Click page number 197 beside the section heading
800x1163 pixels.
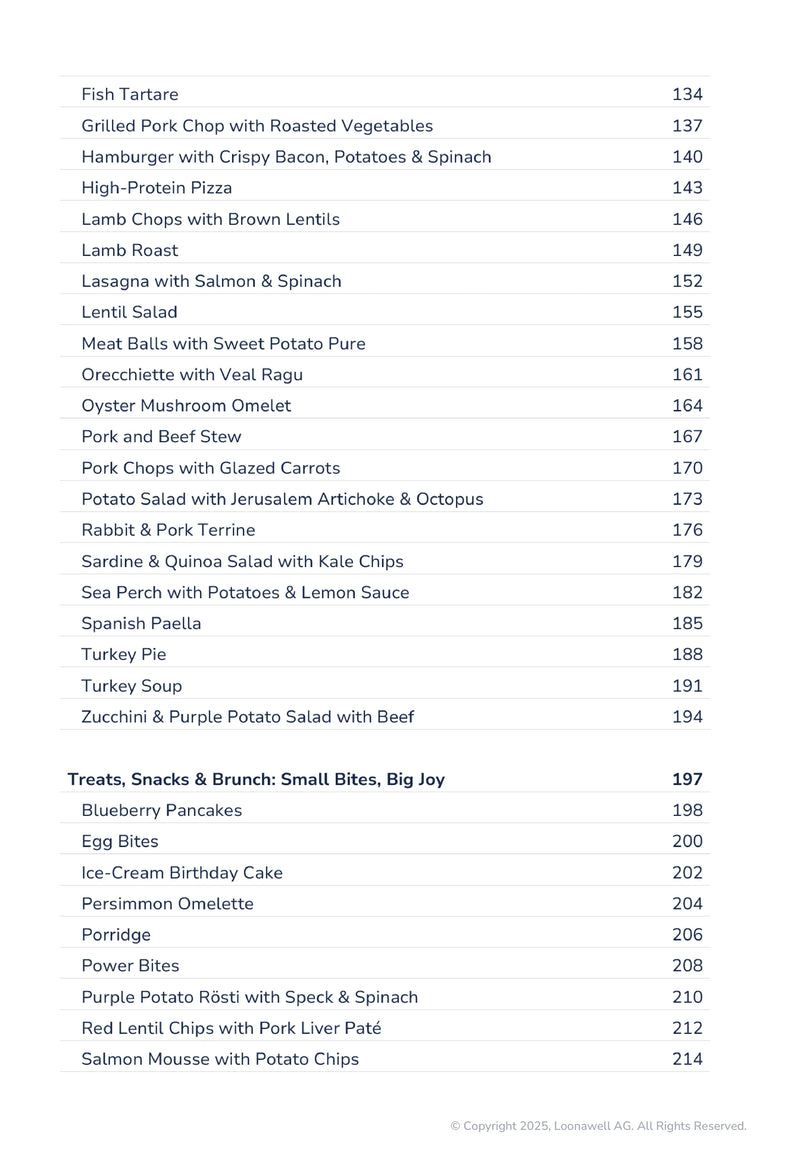tap(687, 780)
